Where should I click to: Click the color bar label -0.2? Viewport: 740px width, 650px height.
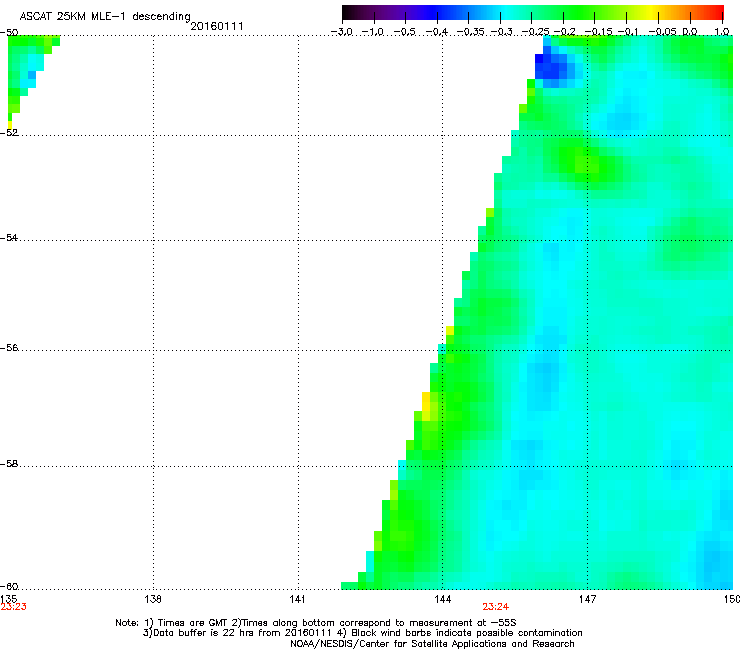[565, 32]
